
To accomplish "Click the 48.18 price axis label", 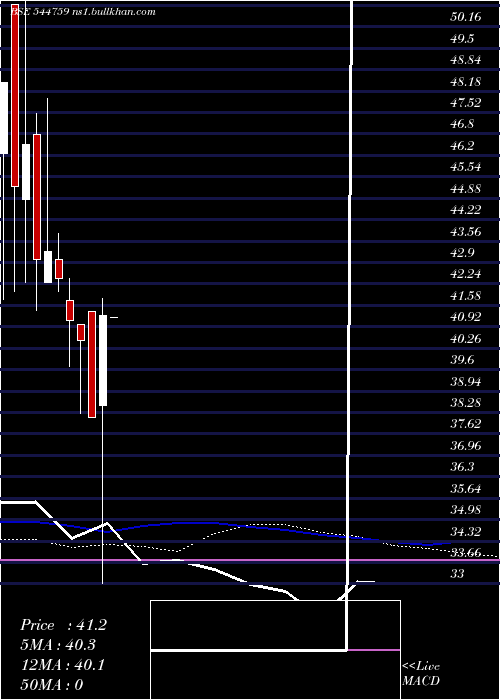I will pos(466,81).
